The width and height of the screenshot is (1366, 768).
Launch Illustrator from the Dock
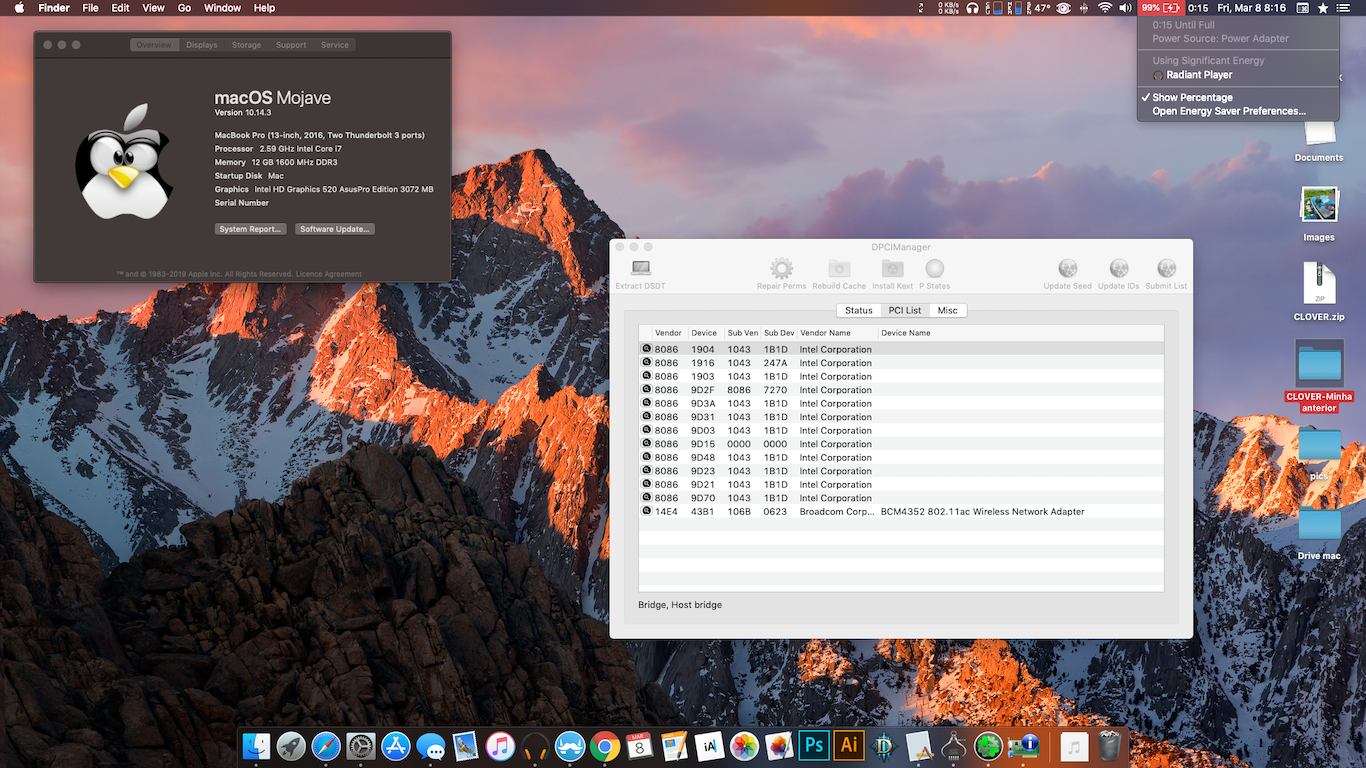click(849, 745)
